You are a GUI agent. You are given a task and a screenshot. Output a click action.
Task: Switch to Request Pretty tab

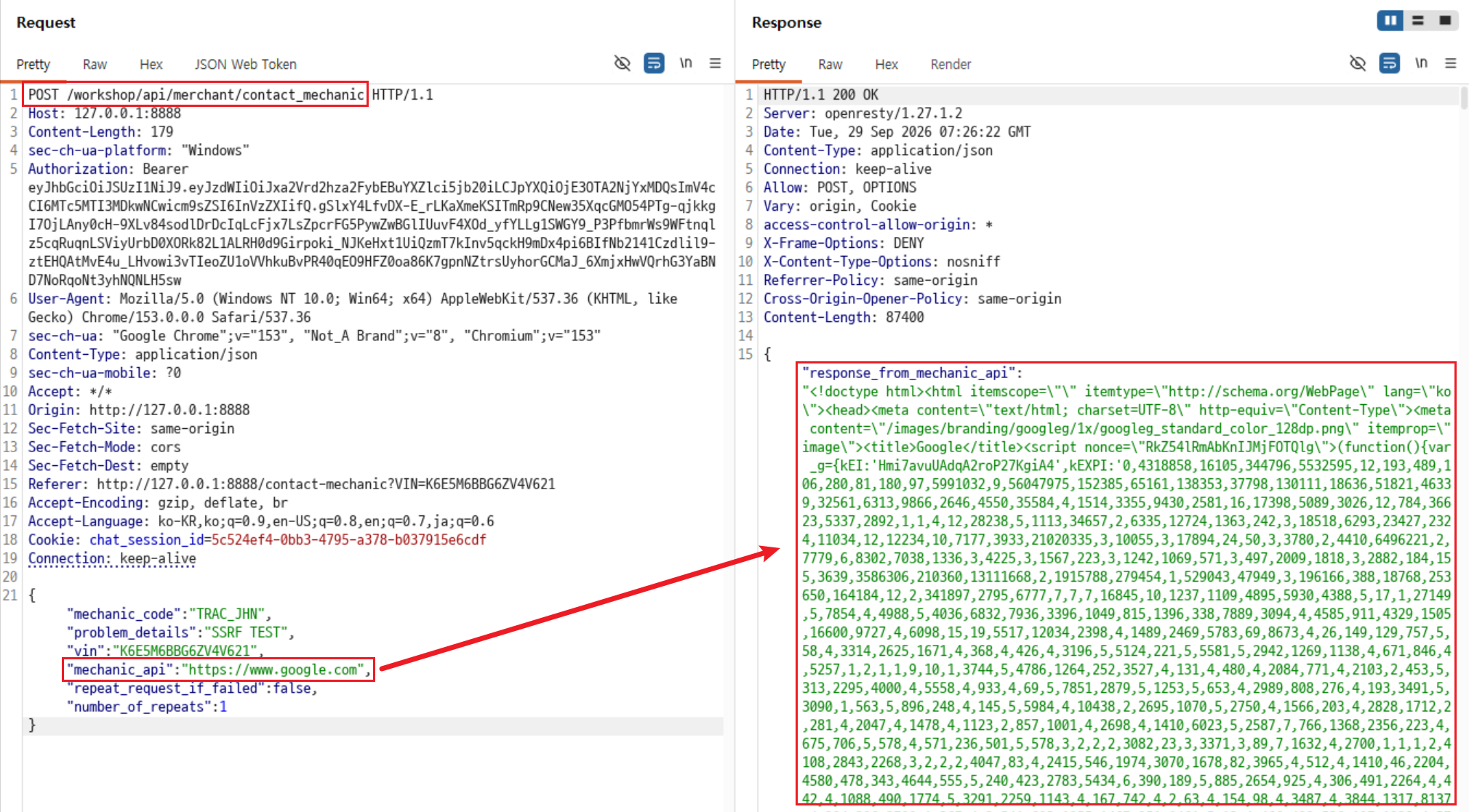(33, 64)
